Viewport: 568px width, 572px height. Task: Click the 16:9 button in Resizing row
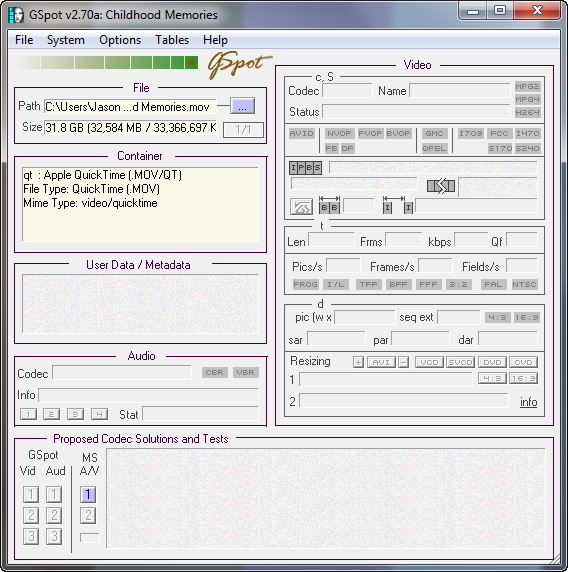tap(523, 378)
